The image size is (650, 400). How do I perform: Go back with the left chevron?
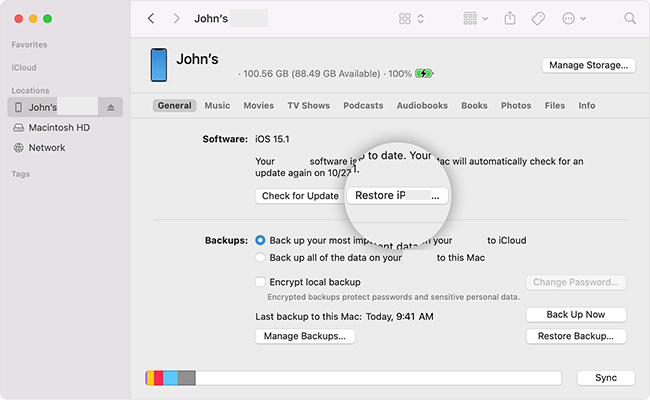[x=151, y=18]
